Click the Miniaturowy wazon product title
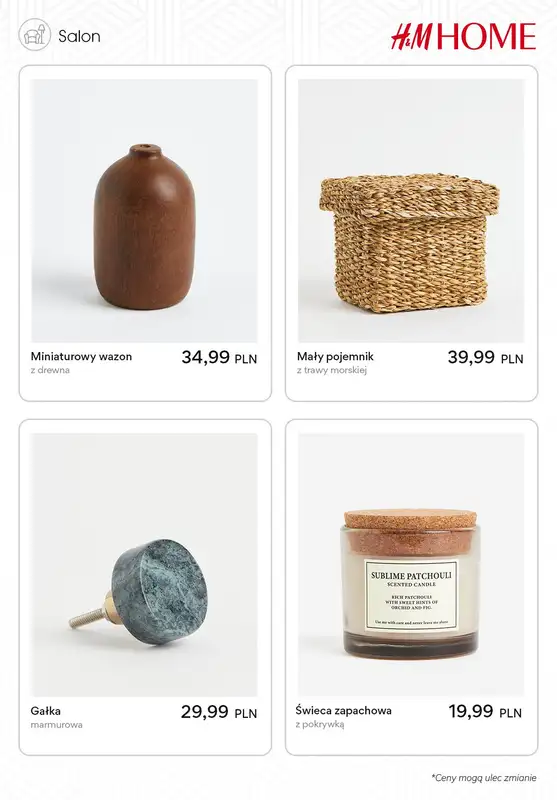557x800 pixels. tap(81, 356)
